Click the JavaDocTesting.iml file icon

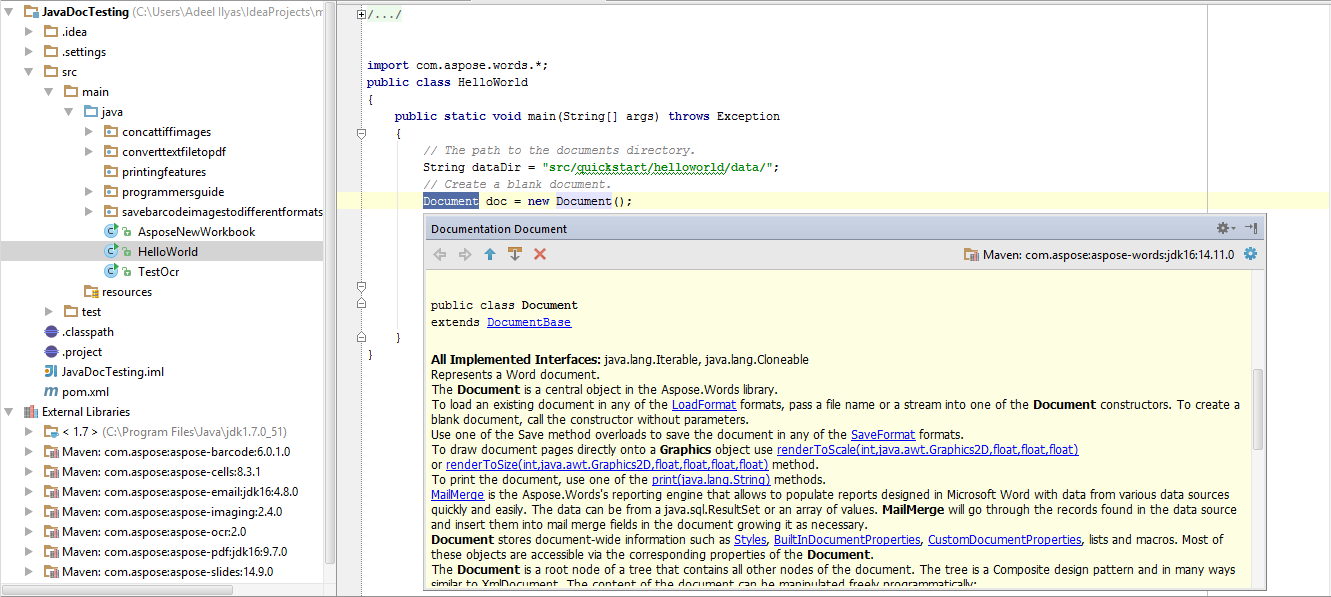(x=51, y=372)
